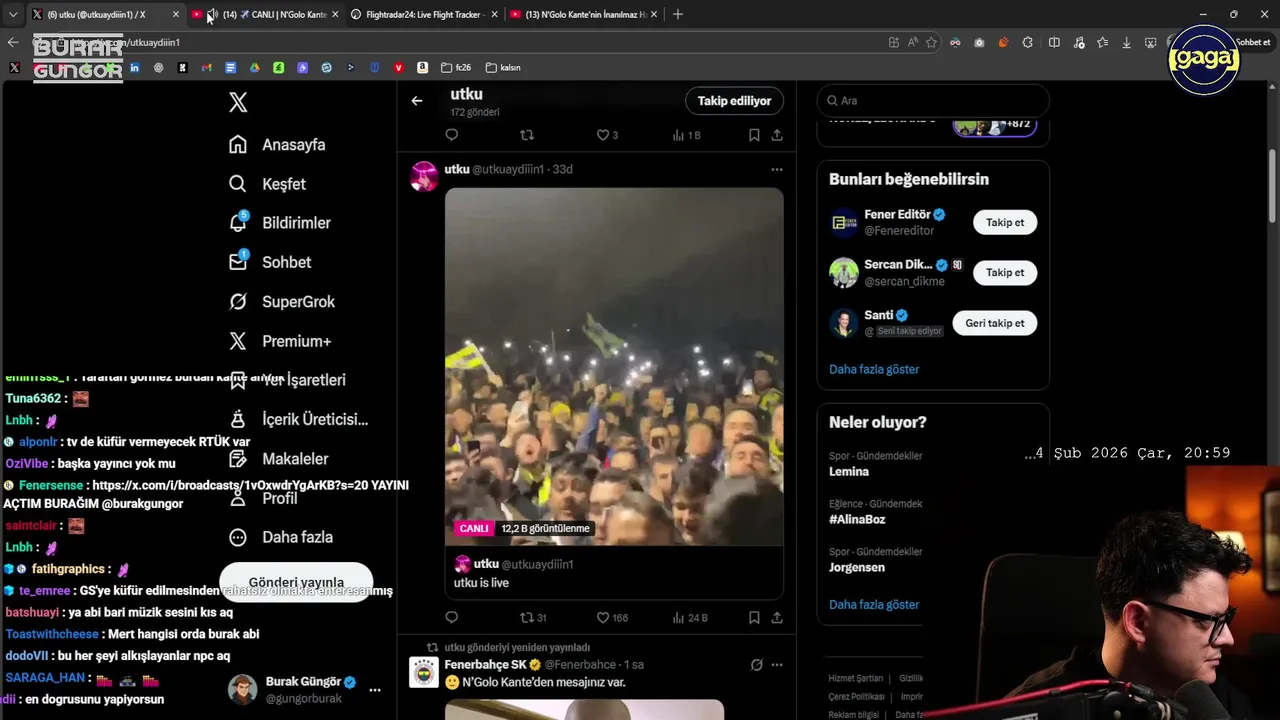Open more options on utku 33d post
The image size is (1280, 720).
[776, 170]
